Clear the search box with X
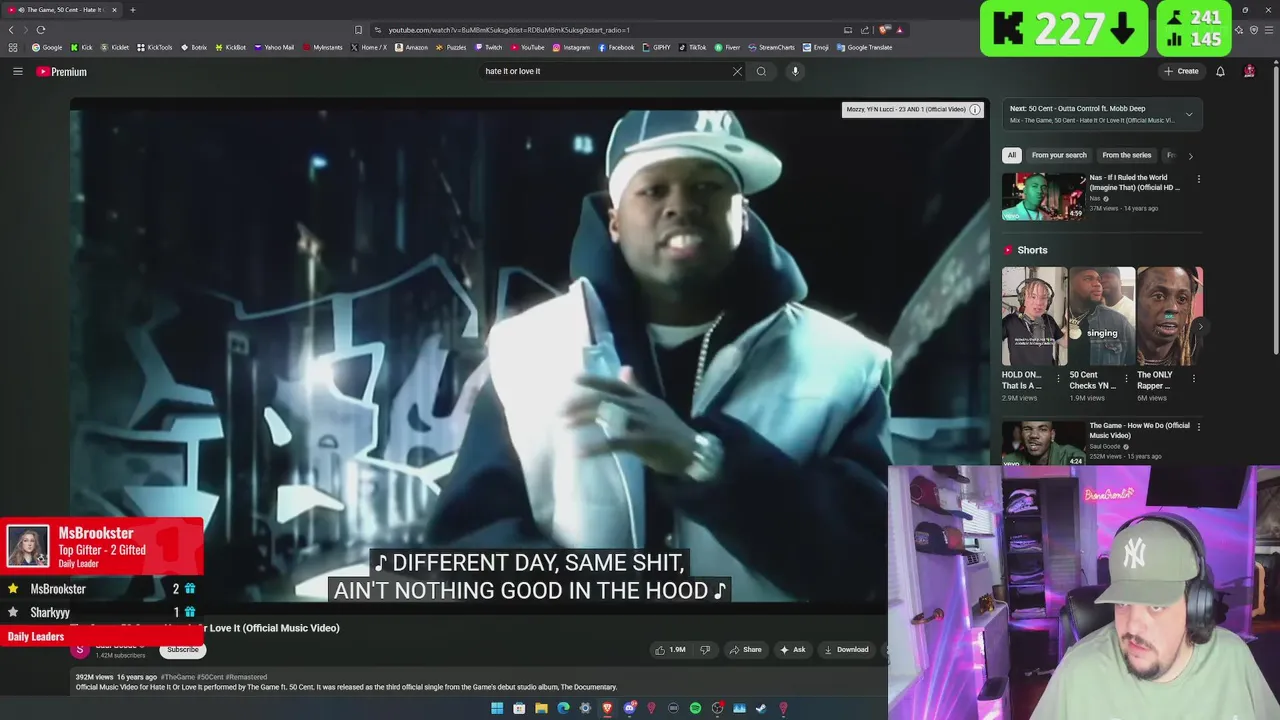This screenshot has height=720, width=1280. [x=737, y=71]
